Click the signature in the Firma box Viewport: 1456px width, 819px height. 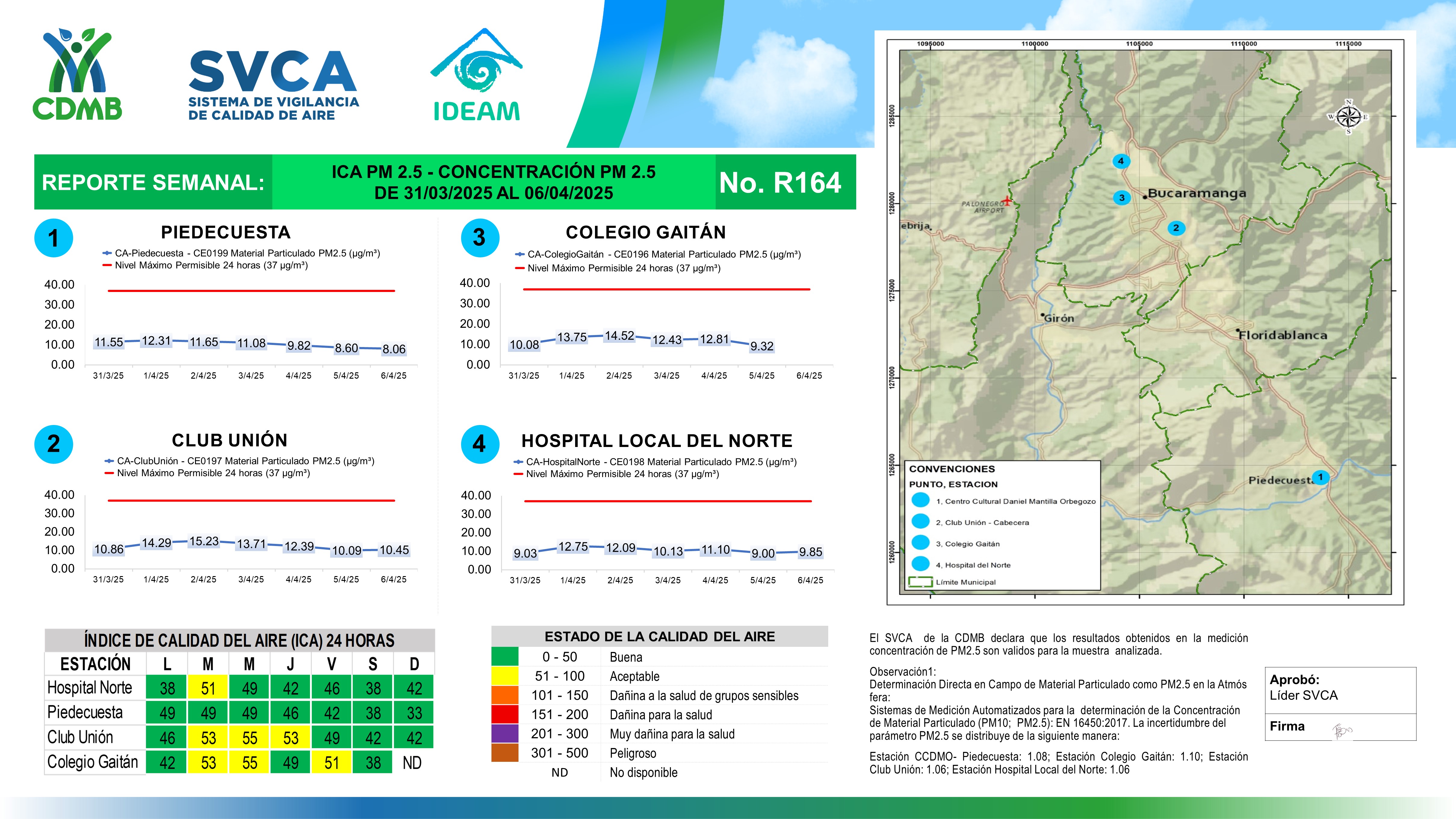(1341, 731)
